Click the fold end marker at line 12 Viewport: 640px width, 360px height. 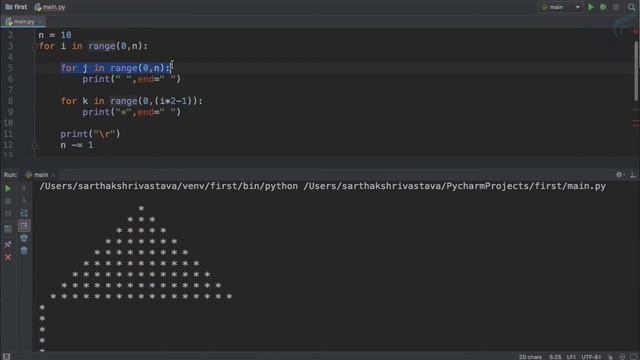click(35, 145)
